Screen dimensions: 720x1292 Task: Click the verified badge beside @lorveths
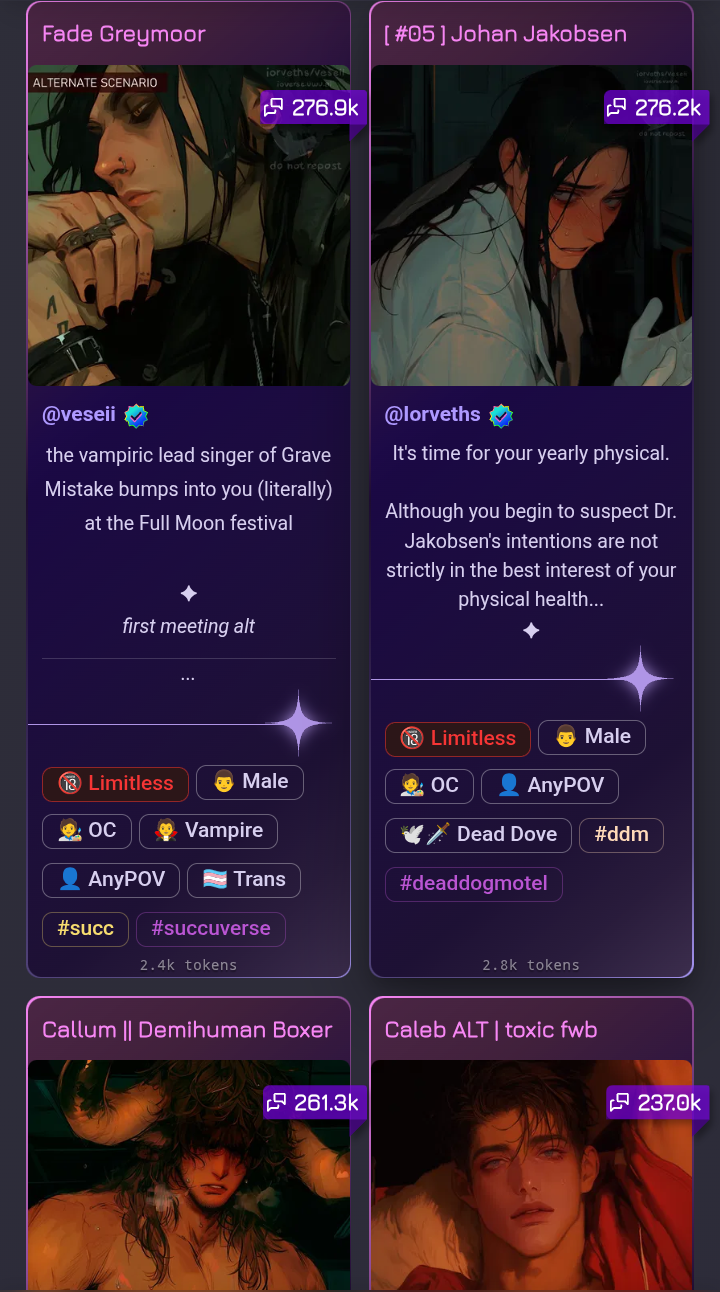click(x=501, y=415)
